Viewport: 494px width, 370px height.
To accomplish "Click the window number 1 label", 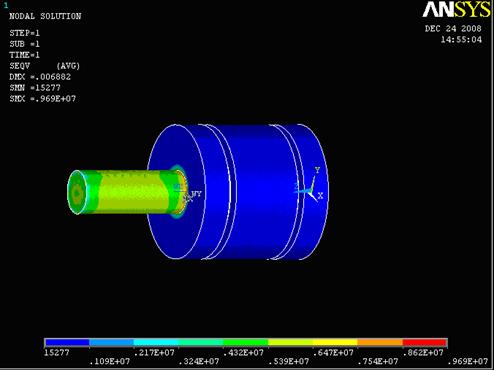I will 6,6.
